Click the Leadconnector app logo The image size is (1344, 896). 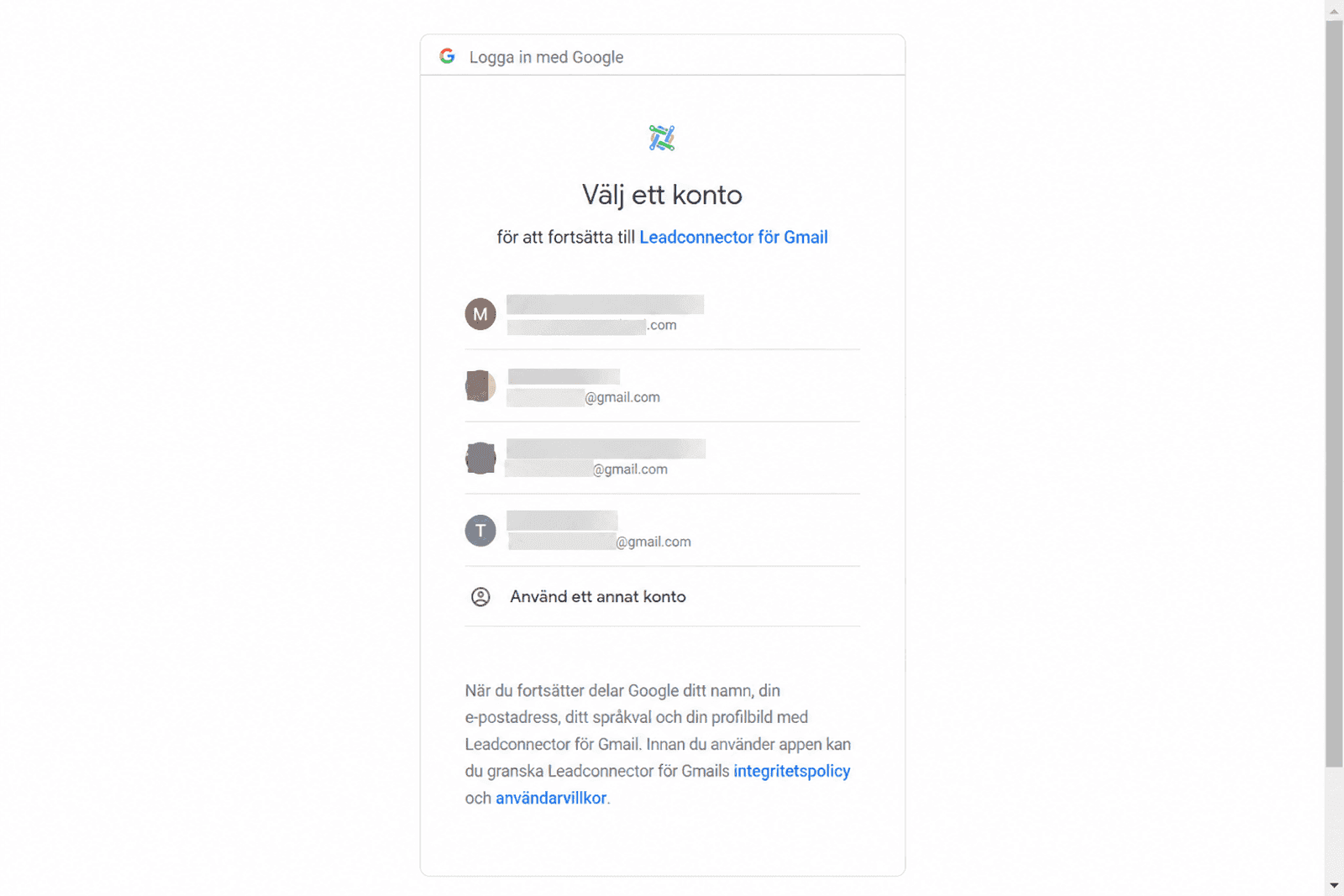pyautogui.click(x=662, y=138)
